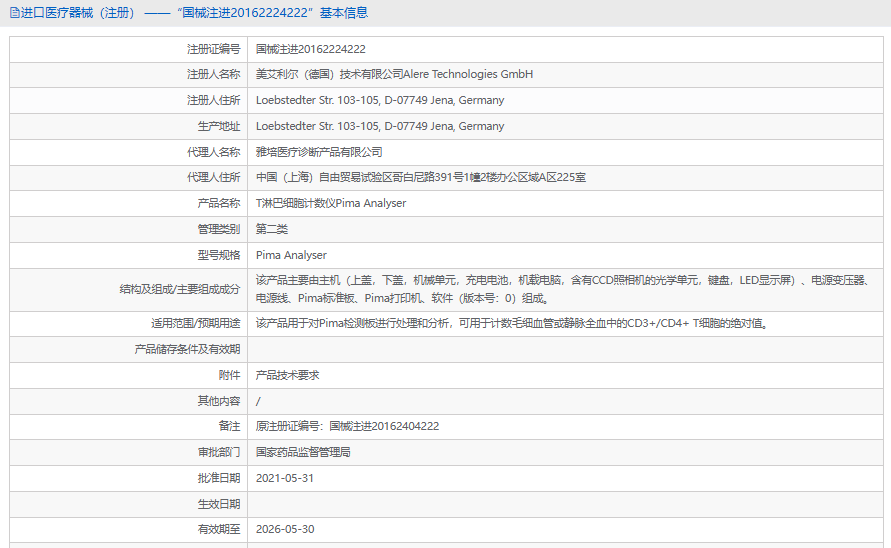Click the label 适用范围/预期用途
Screen dimensions: 891x548
(x=195, y=323)
